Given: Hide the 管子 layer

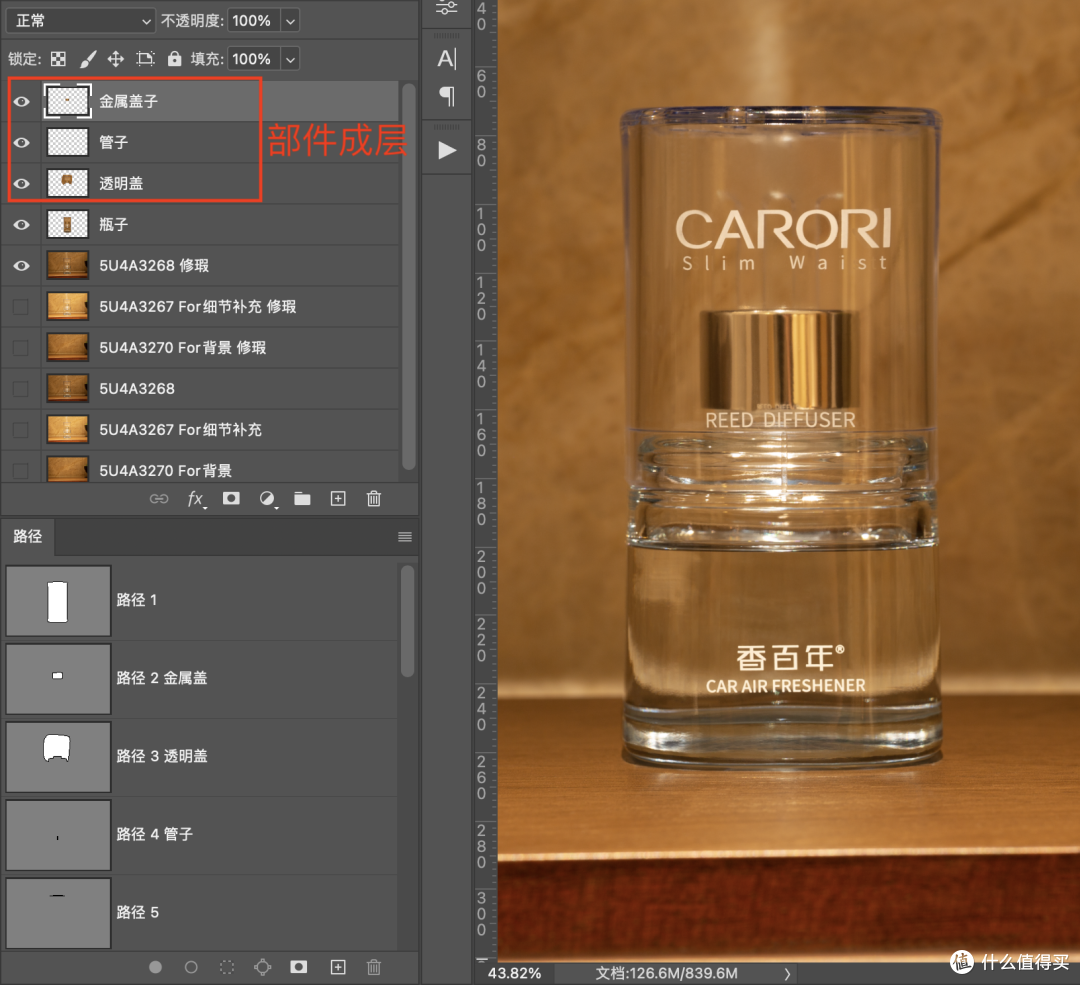Looking at the screenshot, I should point(21,143).
